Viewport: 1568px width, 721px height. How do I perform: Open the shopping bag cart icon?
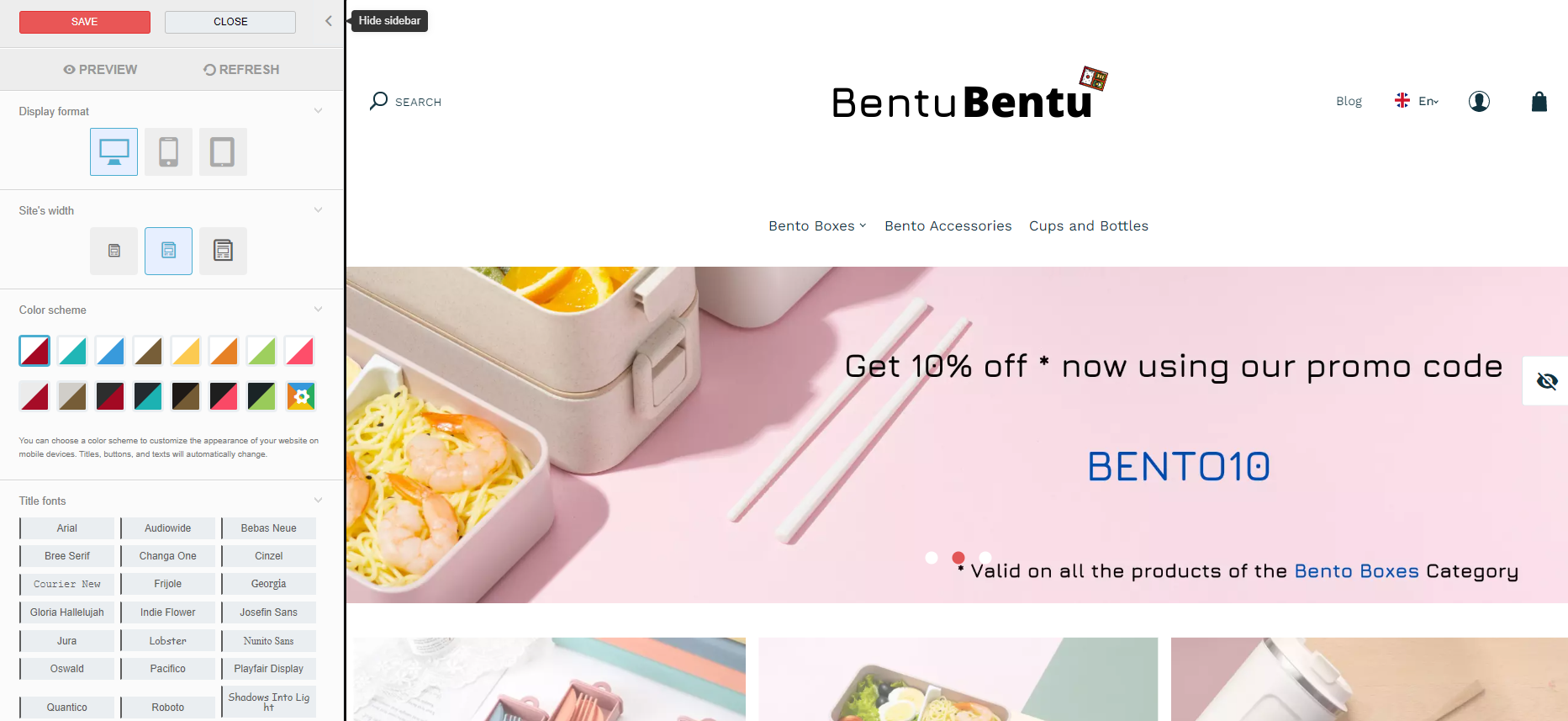1539,102
